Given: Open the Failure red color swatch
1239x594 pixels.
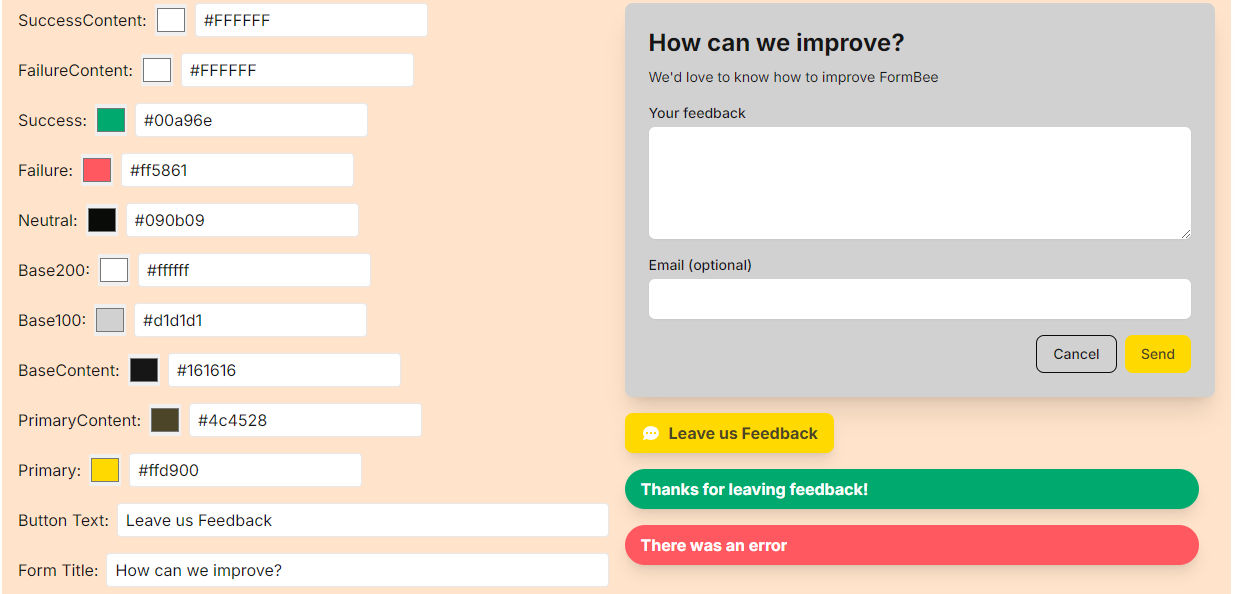Looking at the screenshot, I should coord(97,170).
